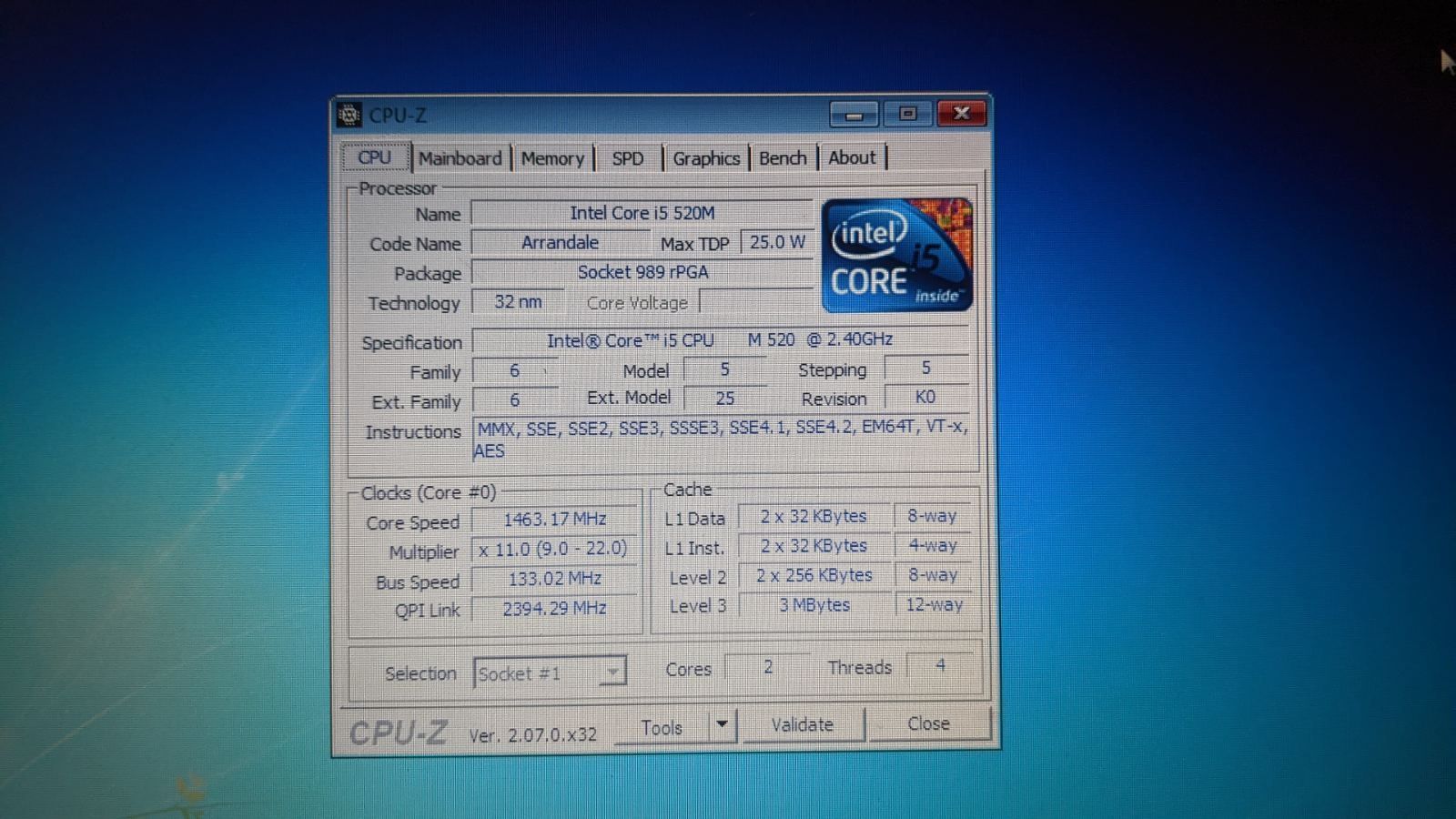Viewport: 1456px width, 819px height.
Task: Click the Level 2 size 2 x 256 KBytes
Action: (x=814, y=575)
